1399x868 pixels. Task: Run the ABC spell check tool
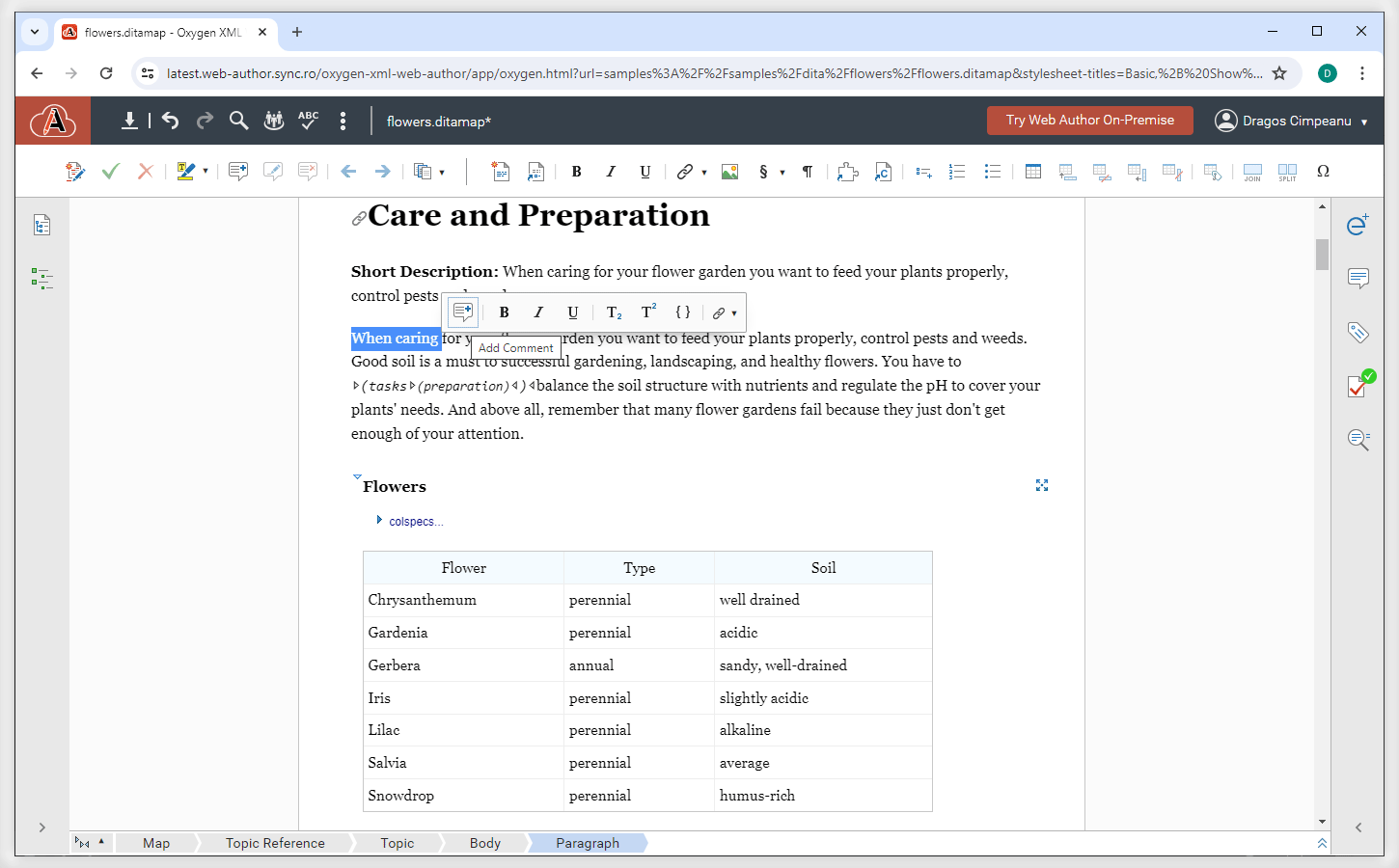pos(308,121)
